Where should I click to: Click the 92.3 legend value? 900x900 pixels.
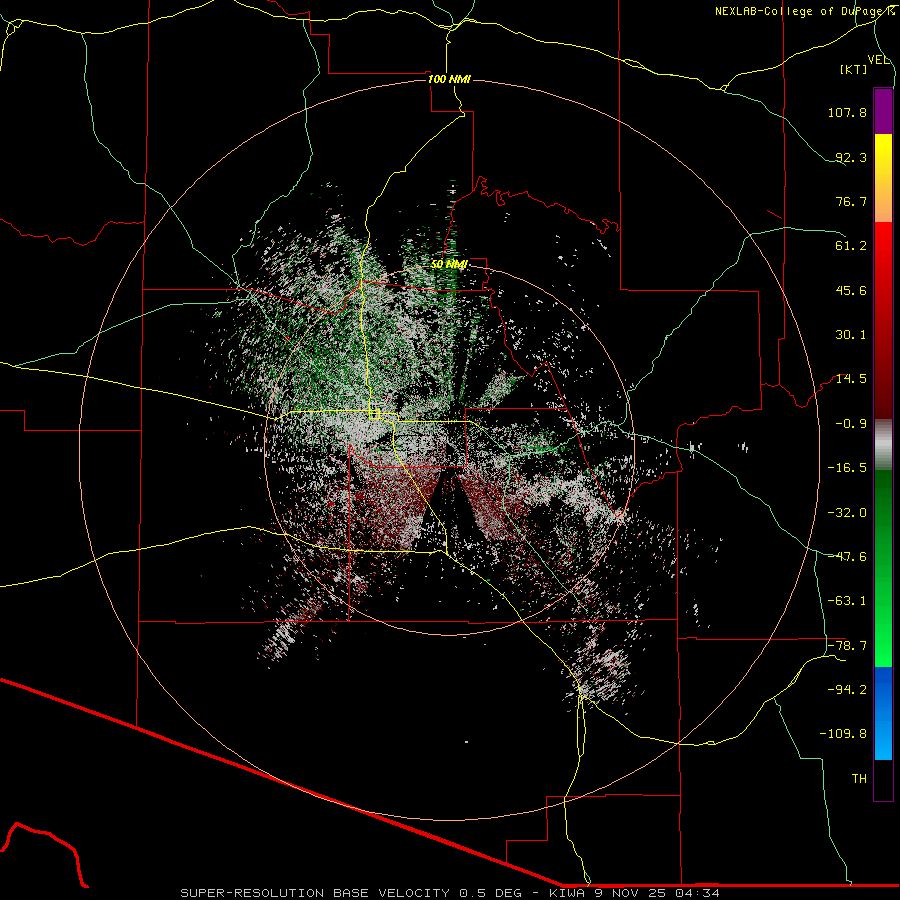tap(851, 157)
